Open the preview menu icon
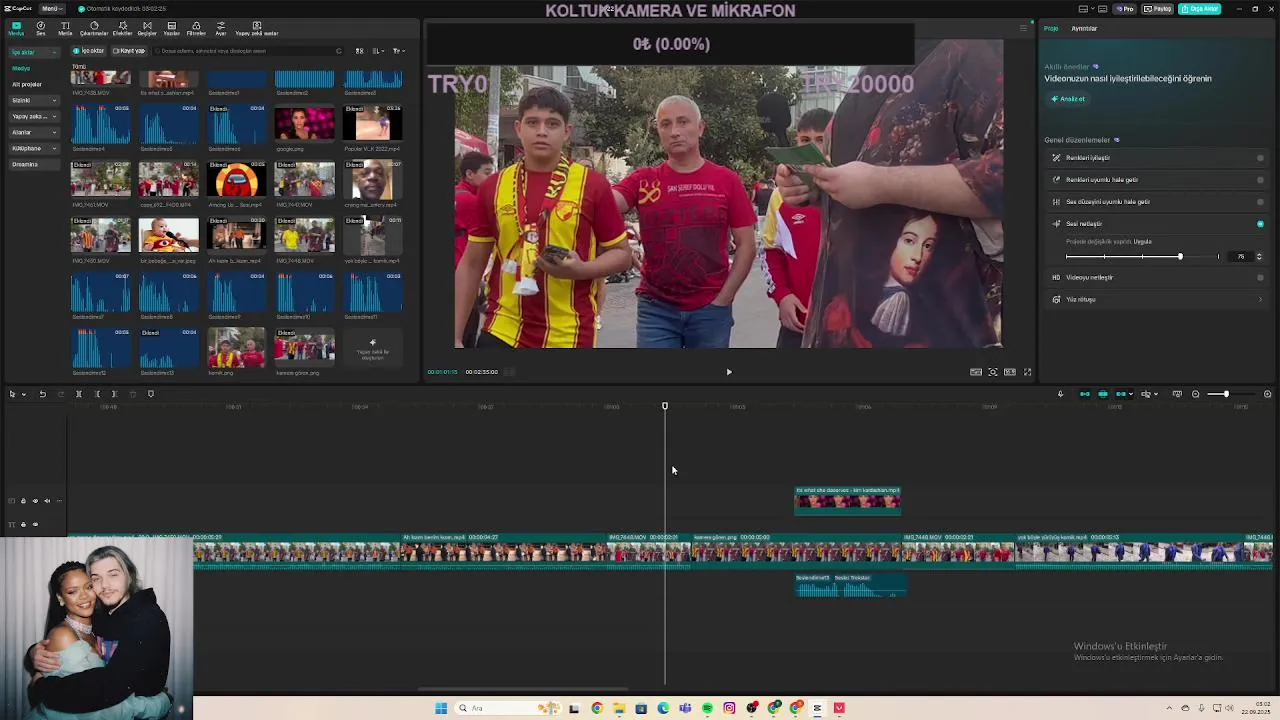The width and height of the screenshot is (1280, 720). click(1023, 28)
